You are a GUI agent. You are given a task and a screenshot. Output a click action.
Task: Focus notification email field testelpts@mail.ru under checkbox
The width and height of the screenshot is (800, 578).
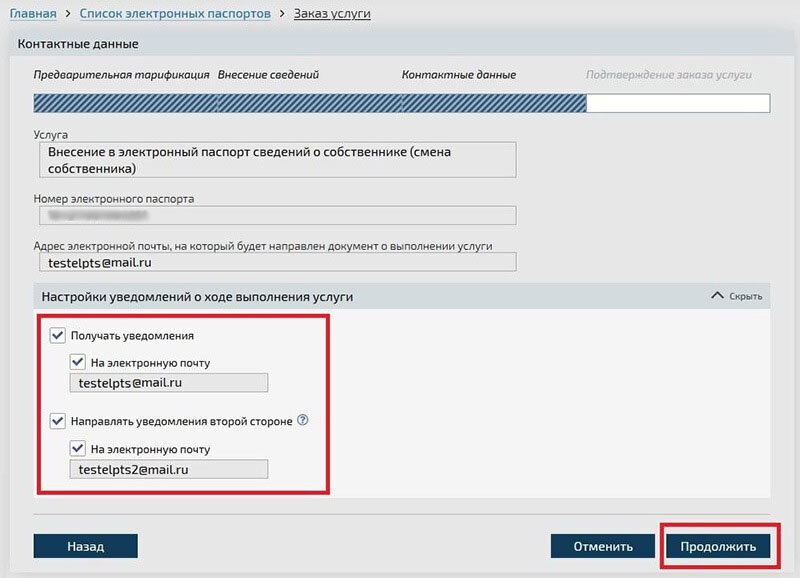169,383
